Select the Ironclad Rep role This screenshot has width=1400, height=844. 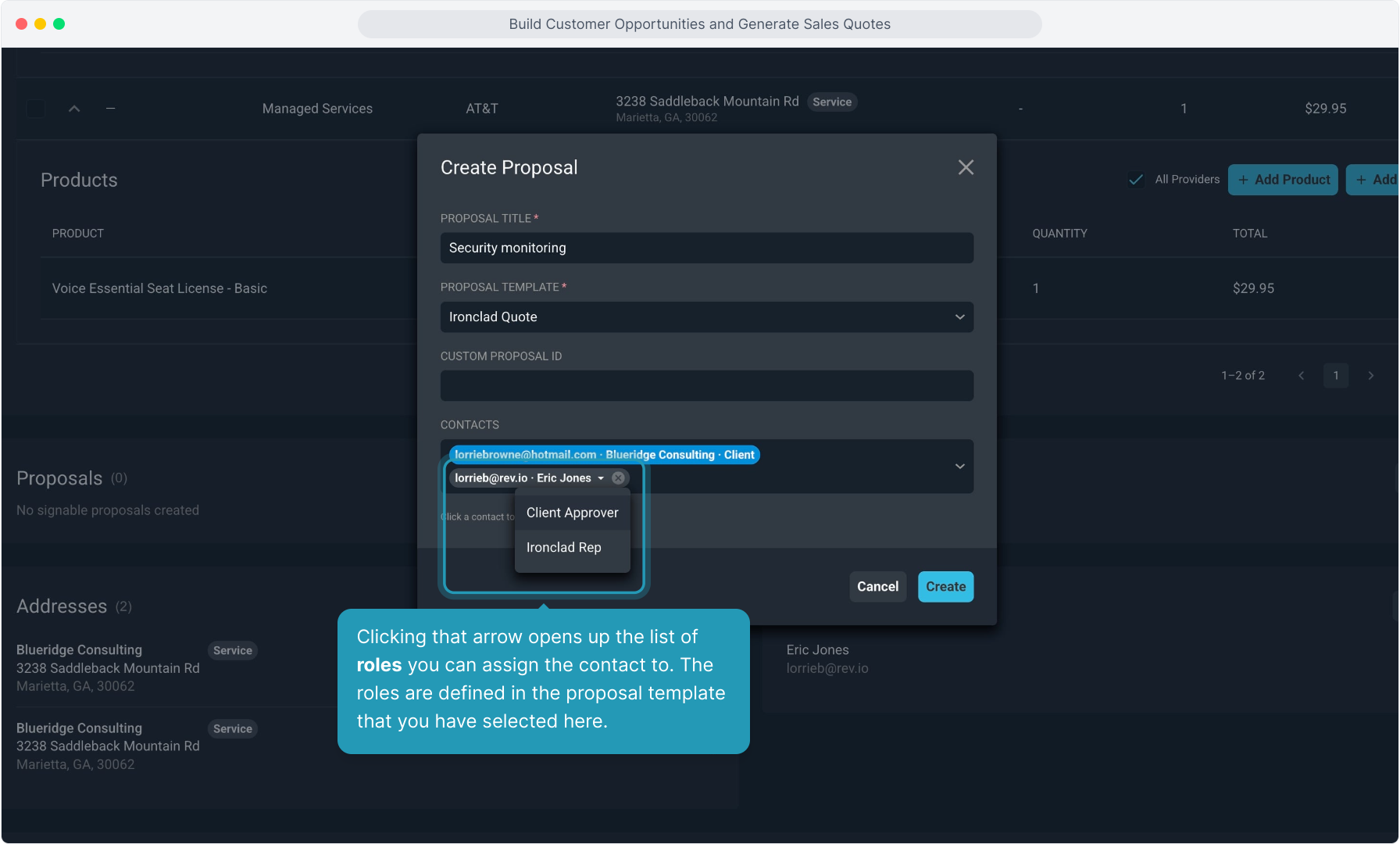click(x=563, y=548)
